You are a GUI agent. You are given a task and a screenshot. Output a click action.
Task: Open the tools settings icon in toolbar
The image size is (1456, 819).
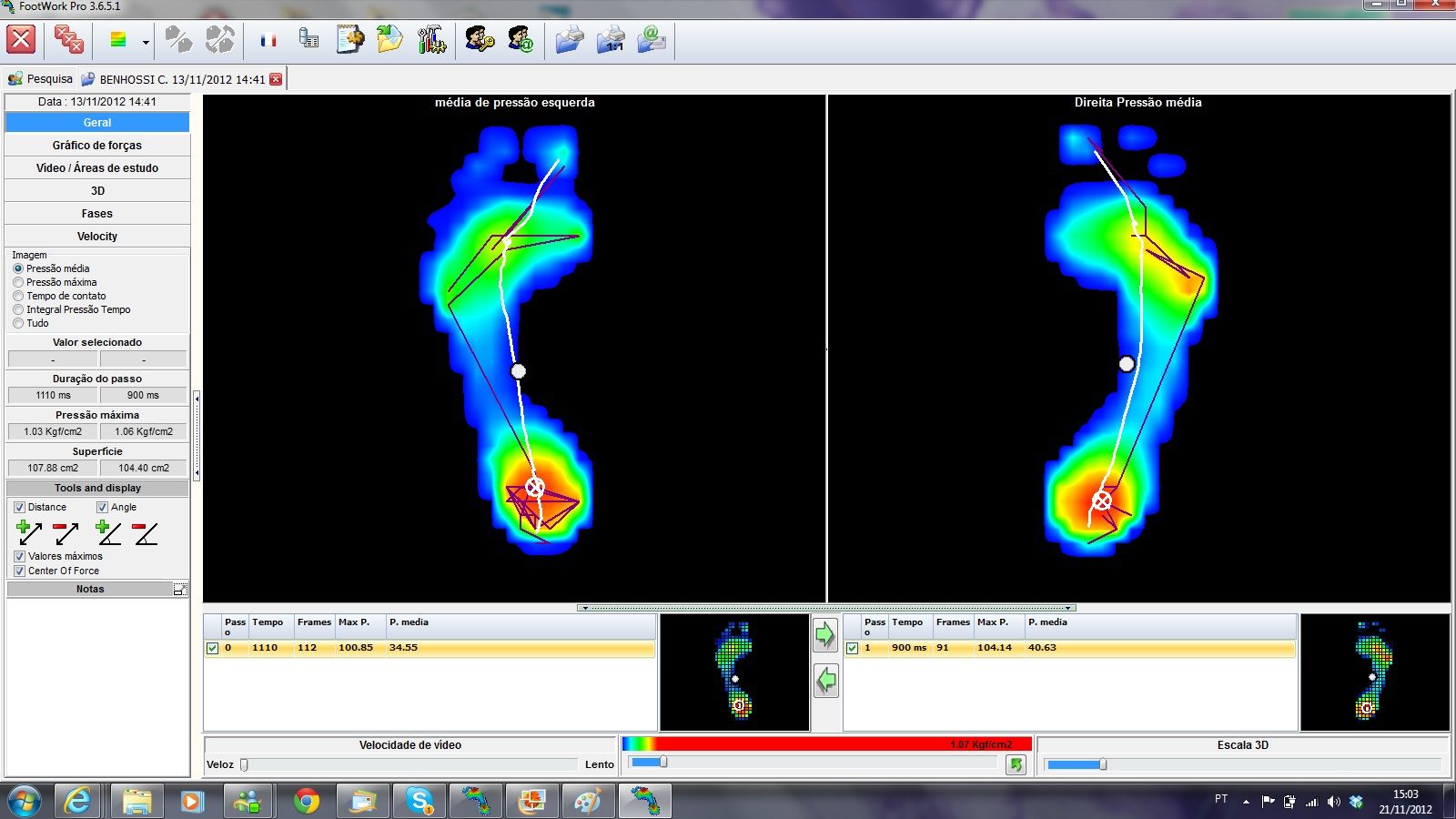(x=431, y=40)
